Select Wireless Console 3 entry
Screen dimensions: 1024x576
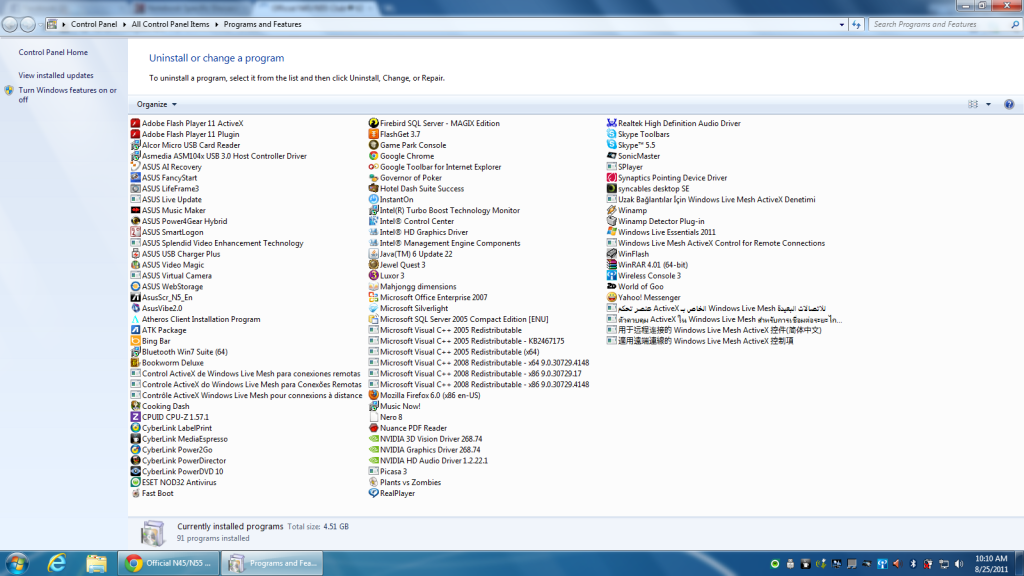click(x=644, y=276)
